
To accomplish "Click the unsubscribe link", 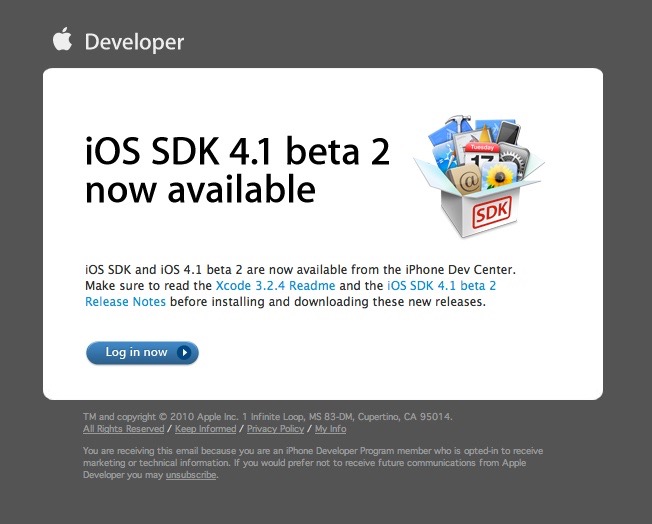I will [x=191, y=475].
